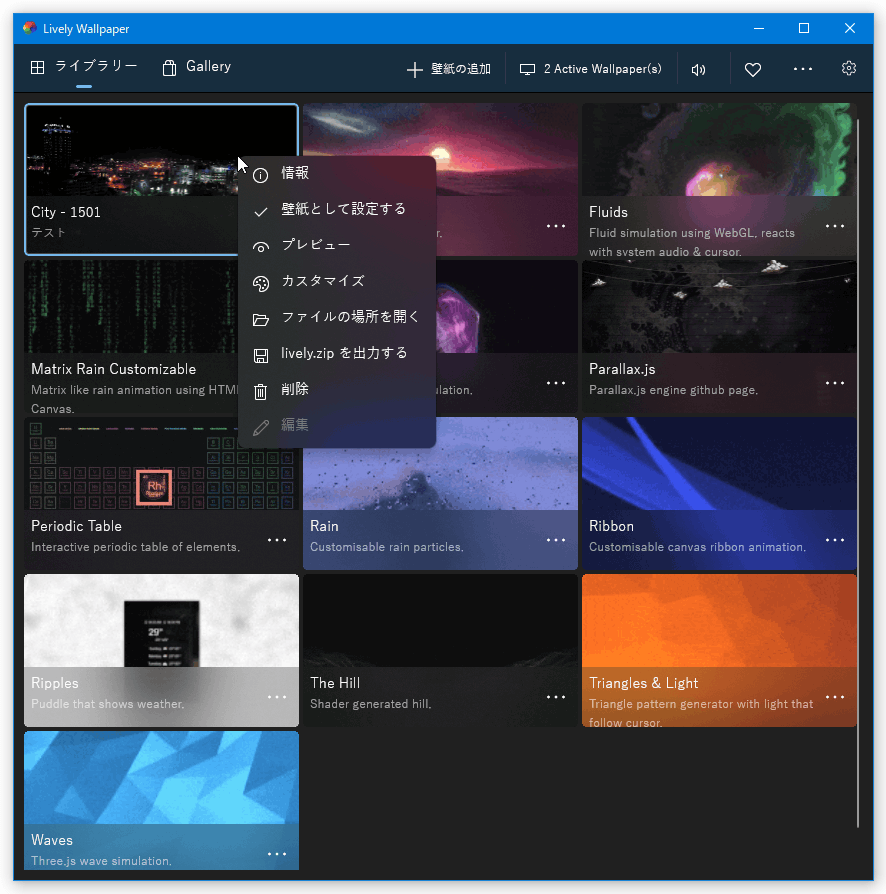
Task: Select 削除 from the context menu
Action: pyautogui.click(x=337, y=389)
